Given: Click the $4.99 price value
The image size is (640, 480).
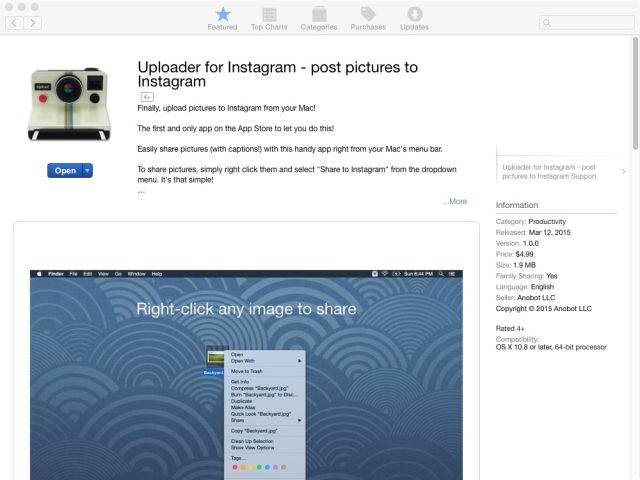Looking at the screenshot, I should pyautogui.click(x=524, y=254).
